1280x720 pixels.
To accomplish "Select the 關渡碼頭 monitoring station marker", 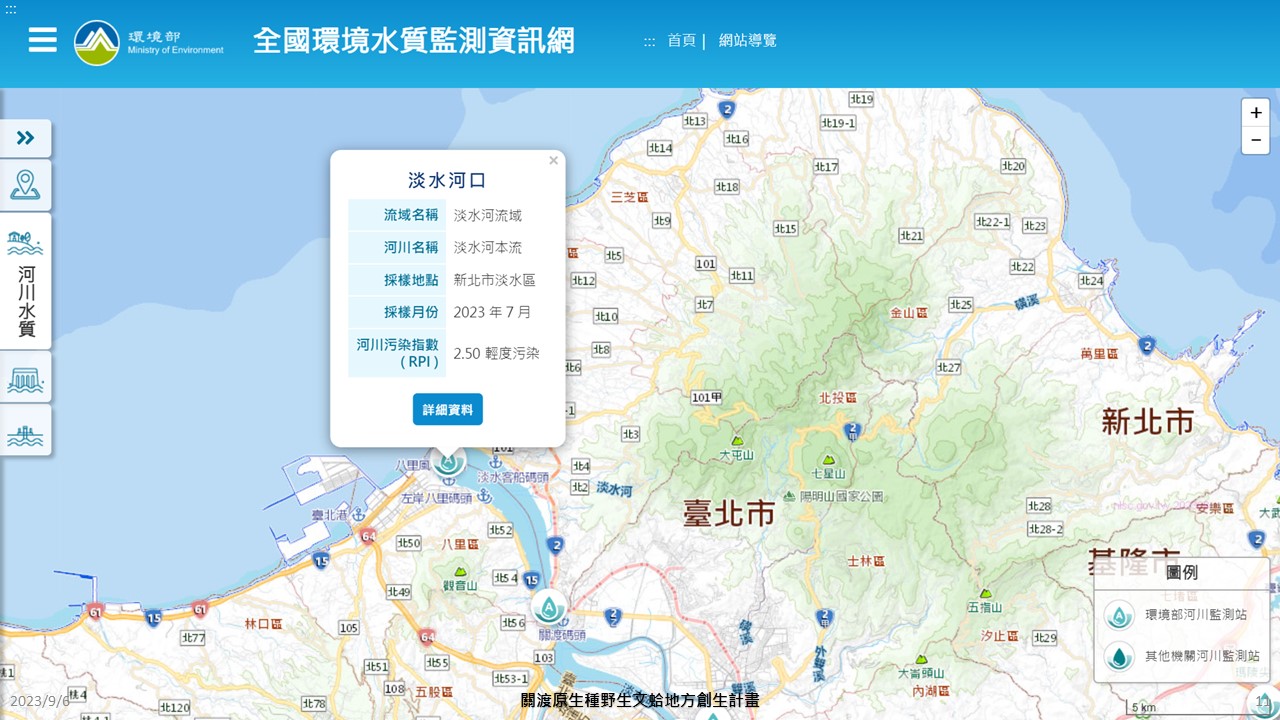I will click(x=548, y=607).
